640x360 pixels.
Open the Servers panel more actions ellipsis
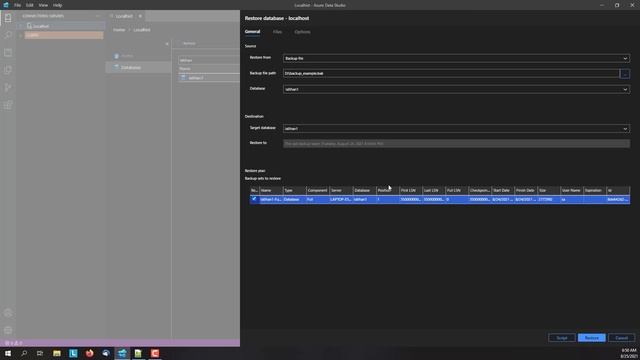point(97,16)
